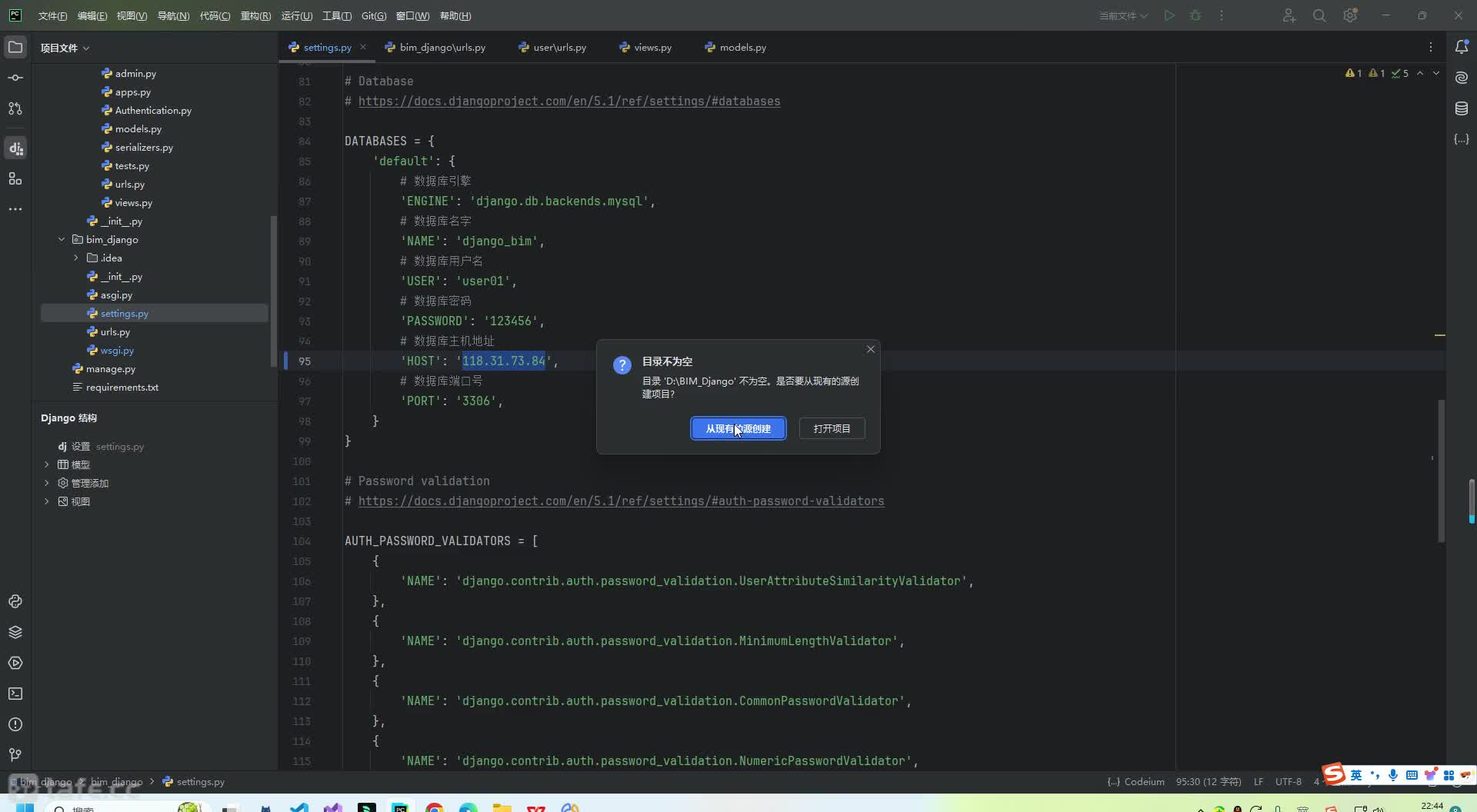Open the Services tool window icon

(x=15, y=663)
